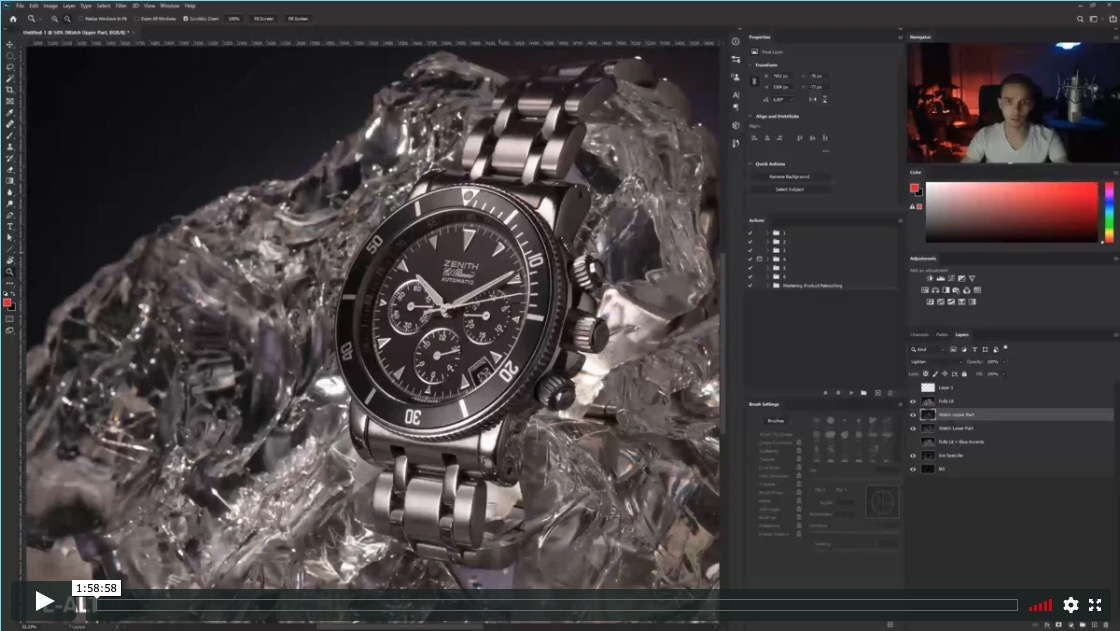This screenshot has width=1120, height=631.
Task: Hide the Watch Upper Part layer
Action: click(913, 415)
